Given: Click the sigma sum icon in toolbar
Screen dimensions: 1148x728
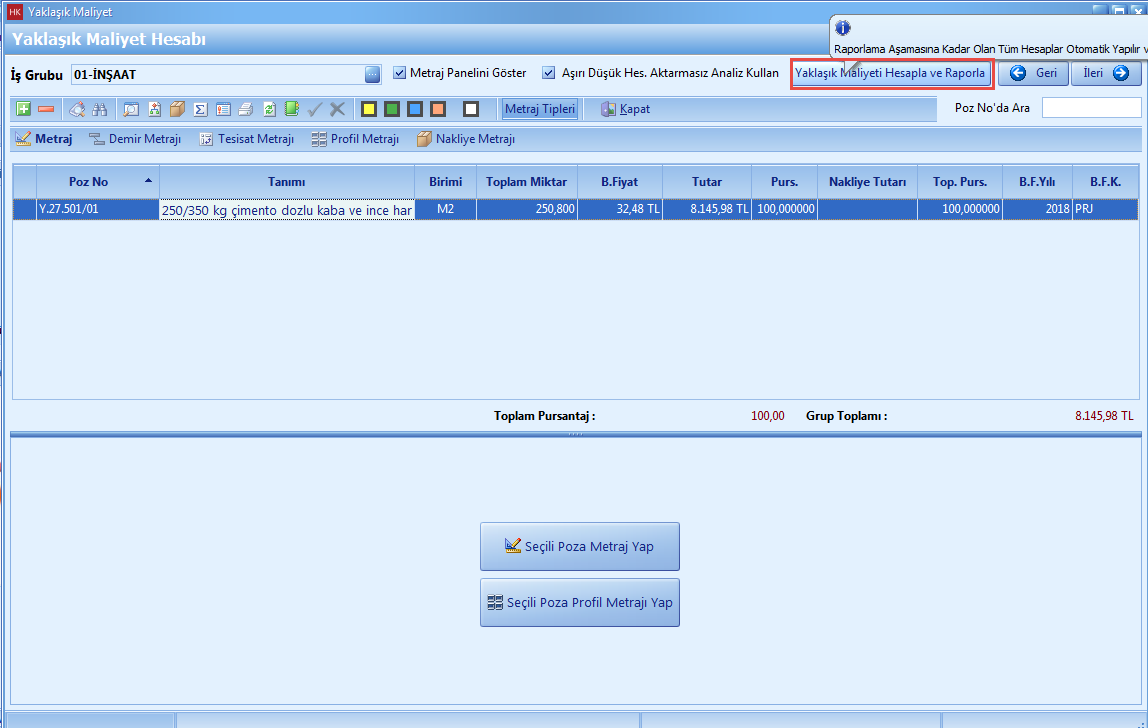Looking at the screenshot, I should pos(200,109).
